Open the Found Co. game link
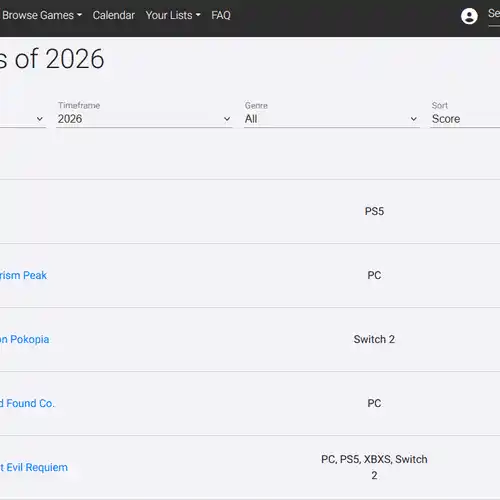The image size is (500, 500). [x=27, y=403]
